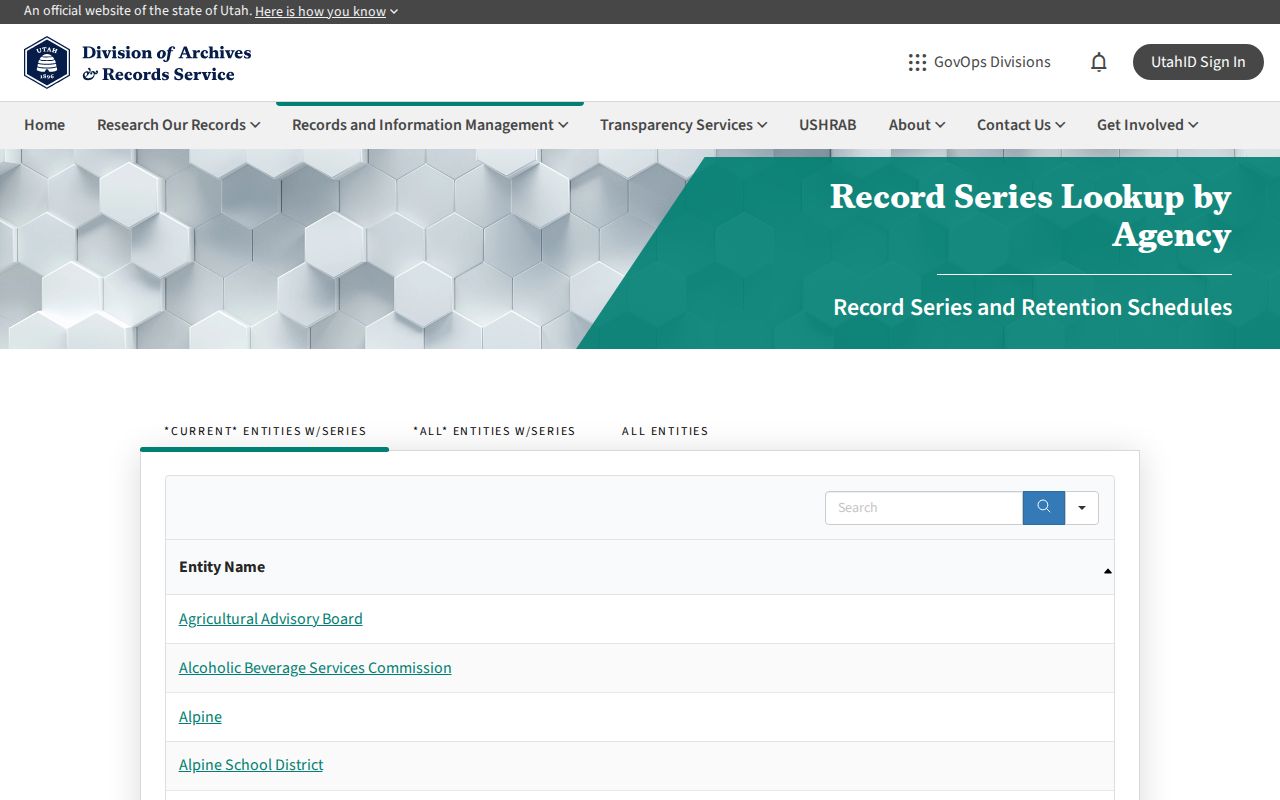This screenshot has height=800, width=1280.
Task: Open Alcoholic Beverage Services Commission link
Action: click(x=315, y=668)
